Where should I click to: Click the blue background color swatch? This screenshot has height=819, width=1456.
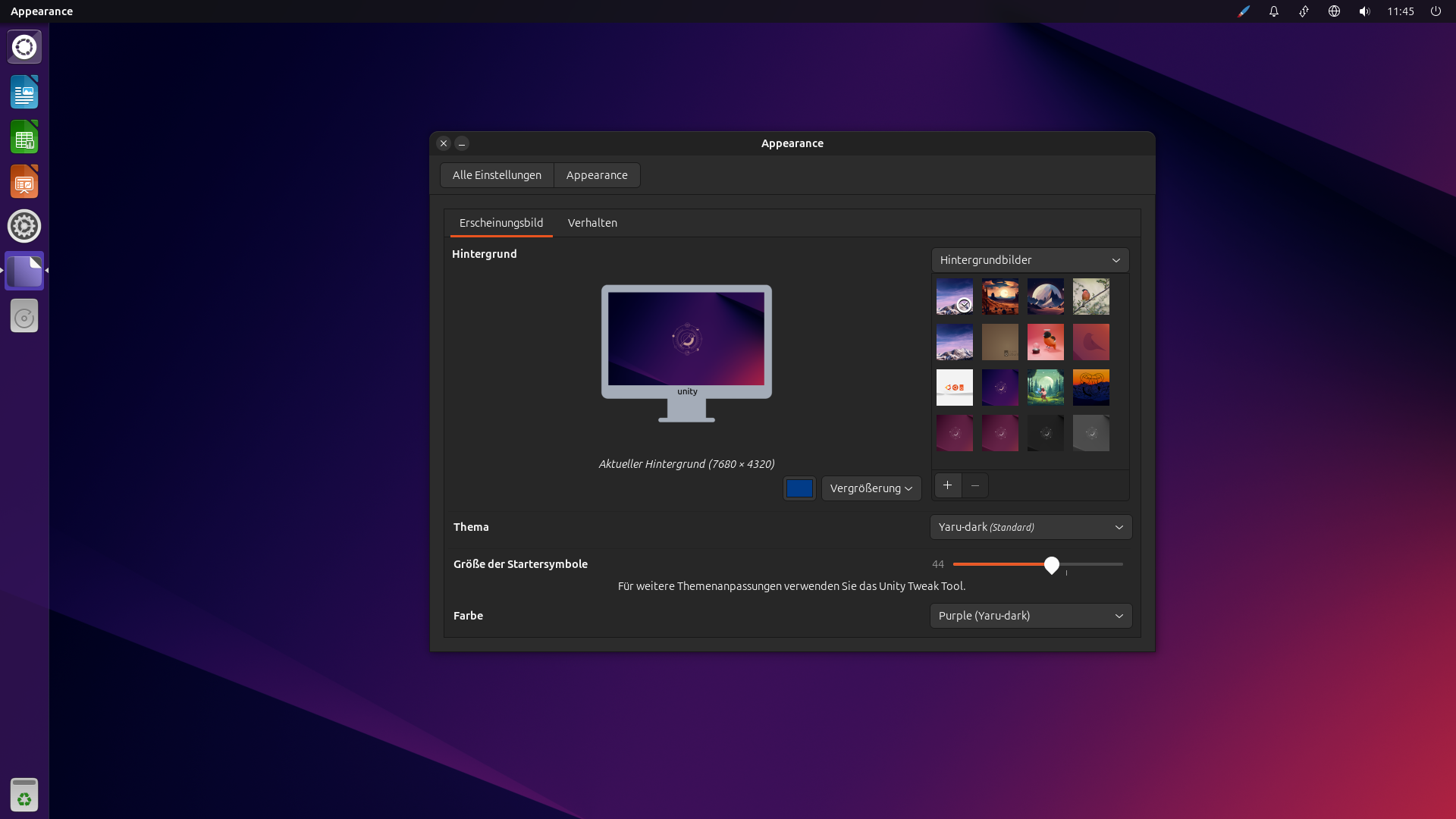click(x=799, y=488)
